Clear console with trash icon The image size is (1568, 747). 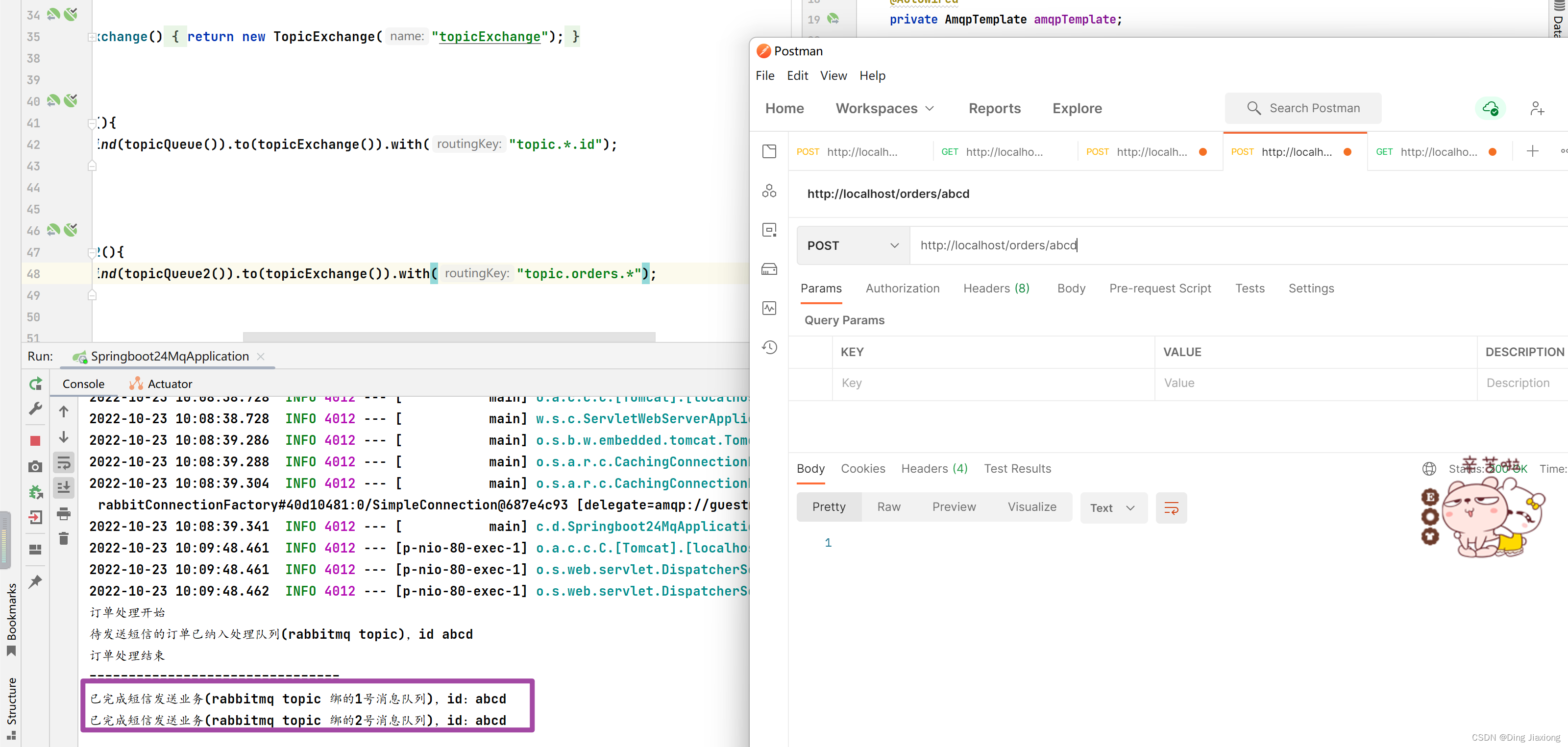(x=64, y=538)
